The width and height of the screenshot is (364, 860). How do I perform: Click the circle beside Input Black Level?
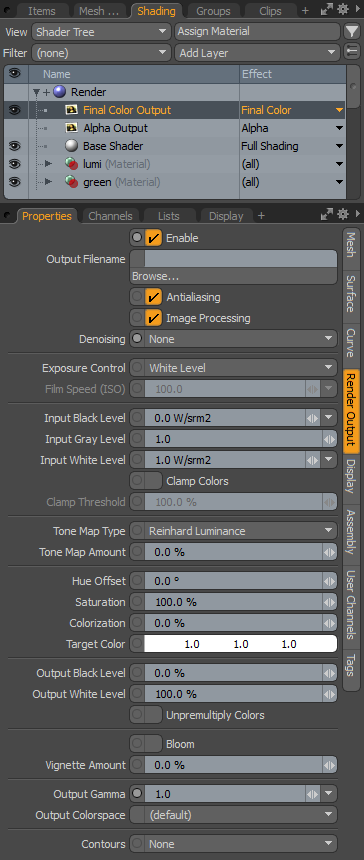(x=137, y=418)
